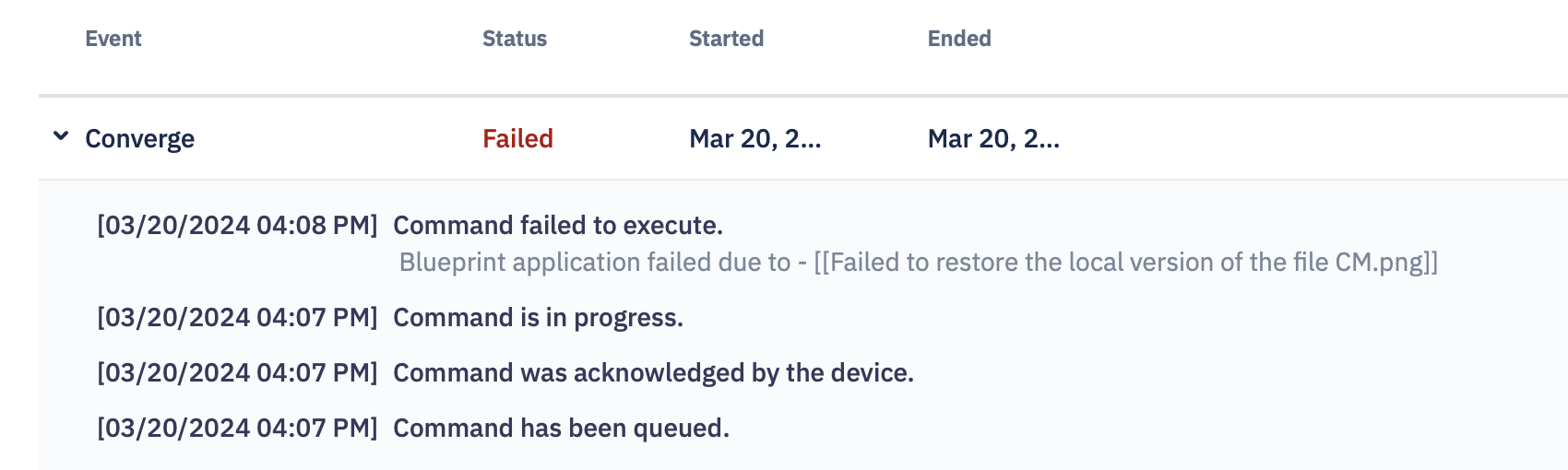The height and width of the screenshot is (470, 1568).
Task: Click the truncated Ended date value
Action: pyautogui.click(x=993, y=138)
